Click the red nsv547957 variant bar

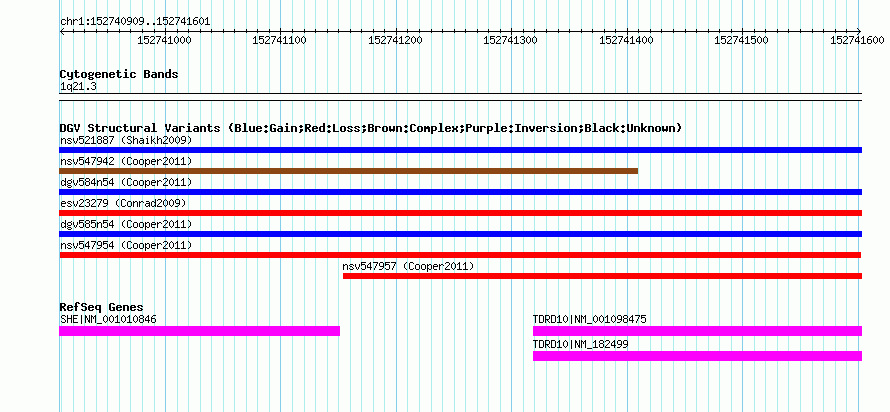(x=602, y=276)
